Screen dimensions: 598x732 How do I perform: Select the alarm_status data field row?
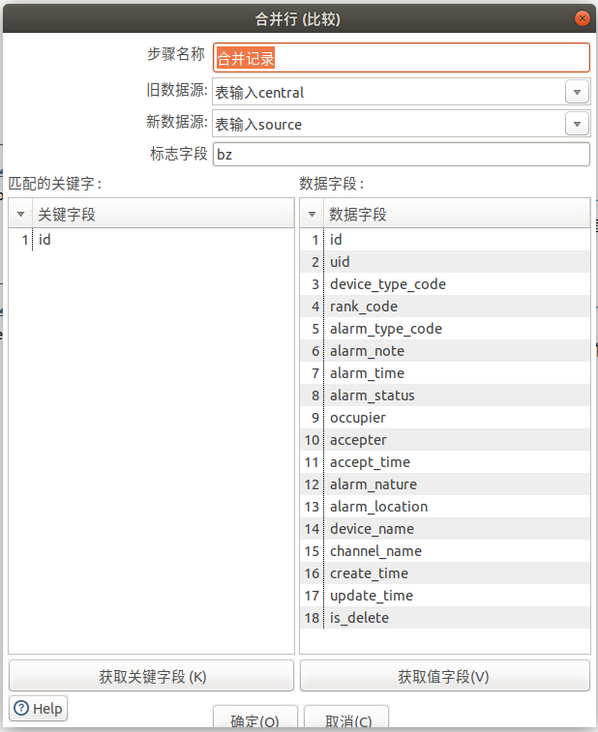444,395
